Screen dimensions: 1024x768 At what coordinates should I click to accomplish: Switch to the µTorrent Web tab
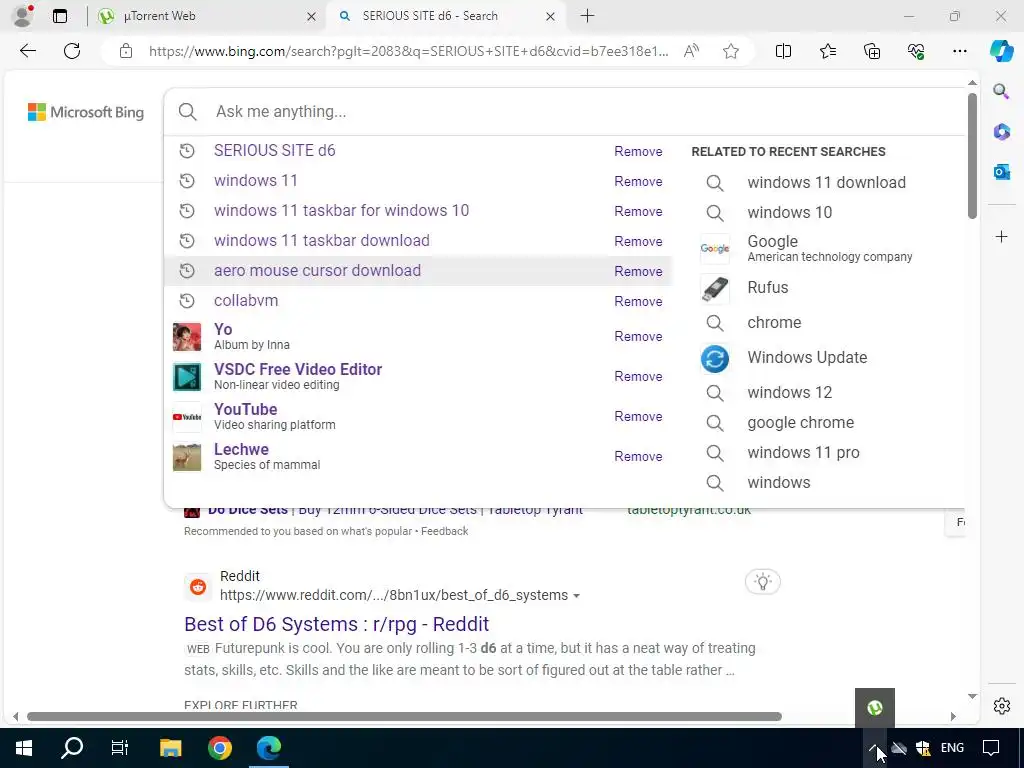(206, 16)
